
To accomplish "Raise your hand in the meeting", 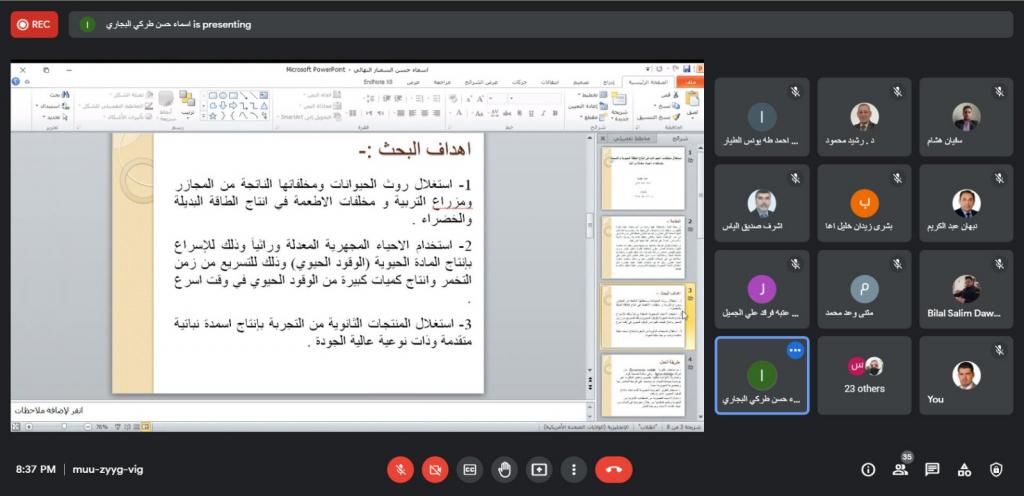I will click(x=504, y=469).
